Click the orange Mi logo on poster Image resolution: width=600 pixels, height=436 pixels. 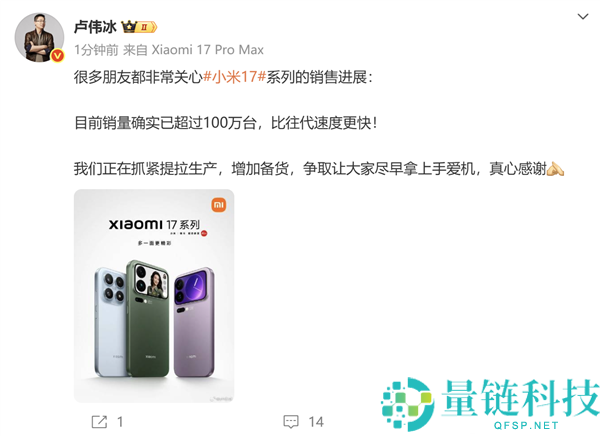tap(219, 205)
